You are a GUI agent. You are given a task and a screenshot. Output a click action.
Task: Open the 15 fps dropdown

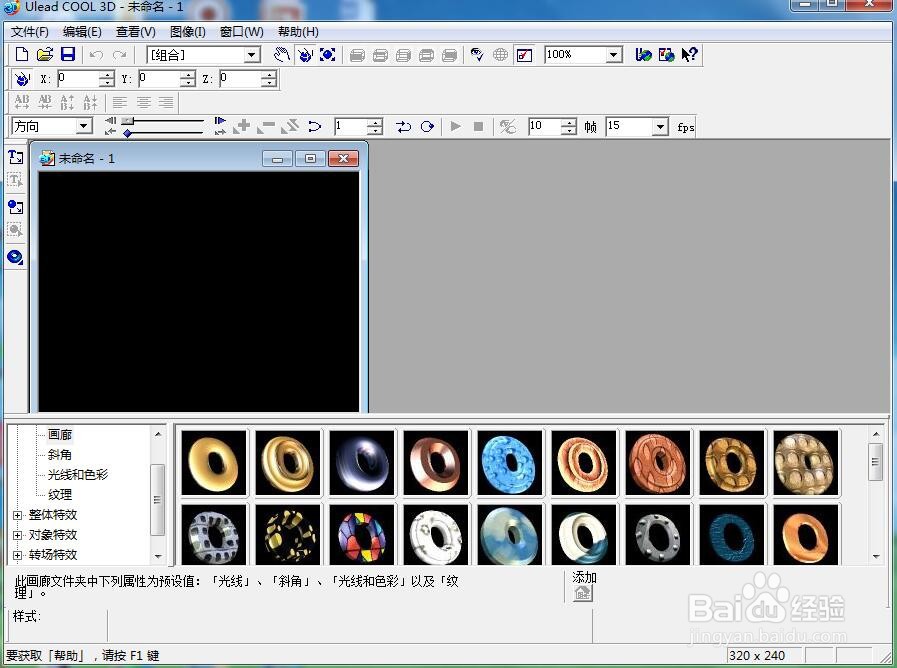click(661, 126)
